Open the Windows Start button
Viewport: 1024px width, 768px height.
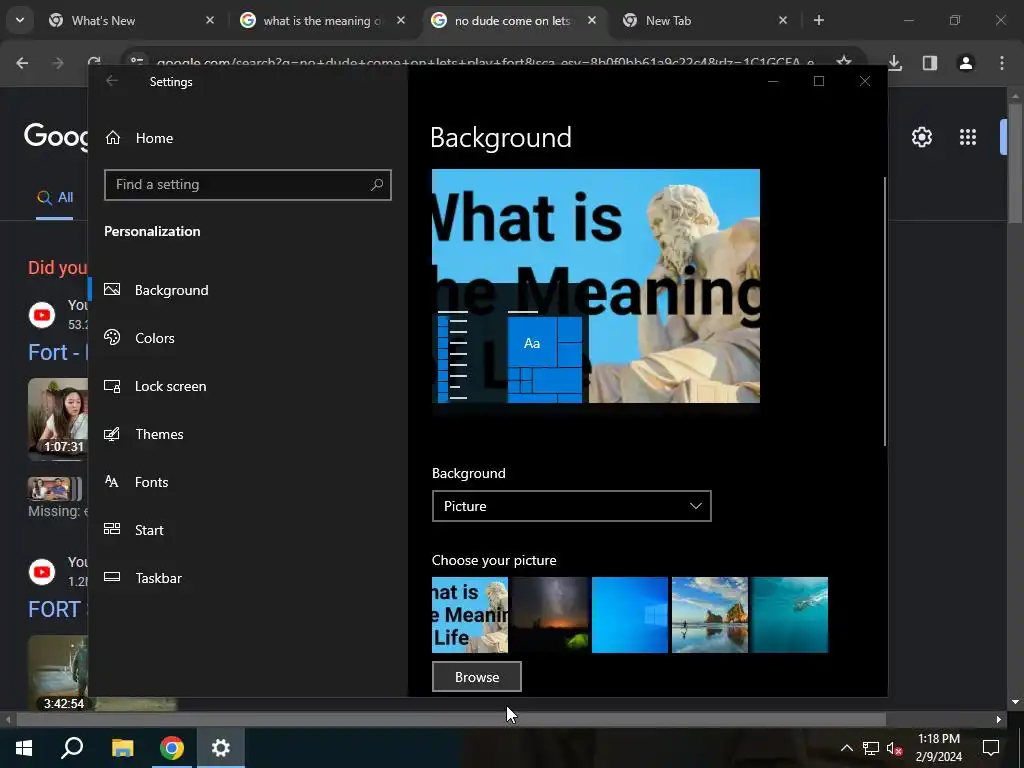point(24,748)
